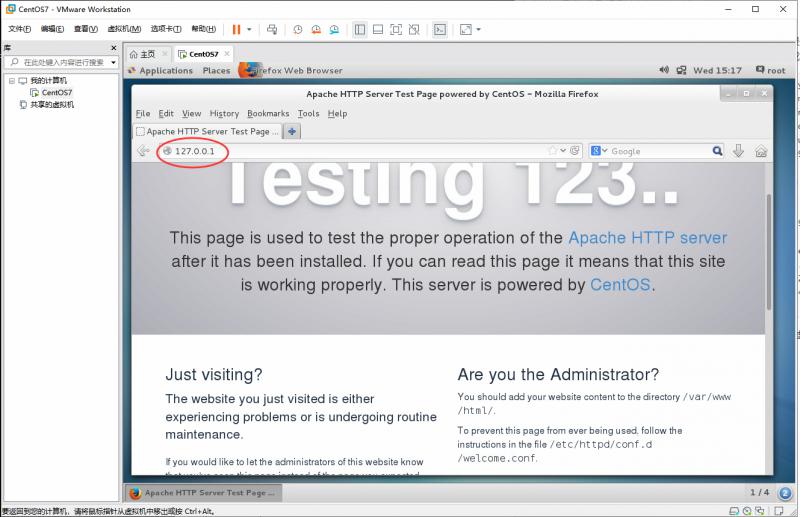This screenshot has height=517, width=800.
Task: Open the stretch display dropdown arrow
Action: 478,30
